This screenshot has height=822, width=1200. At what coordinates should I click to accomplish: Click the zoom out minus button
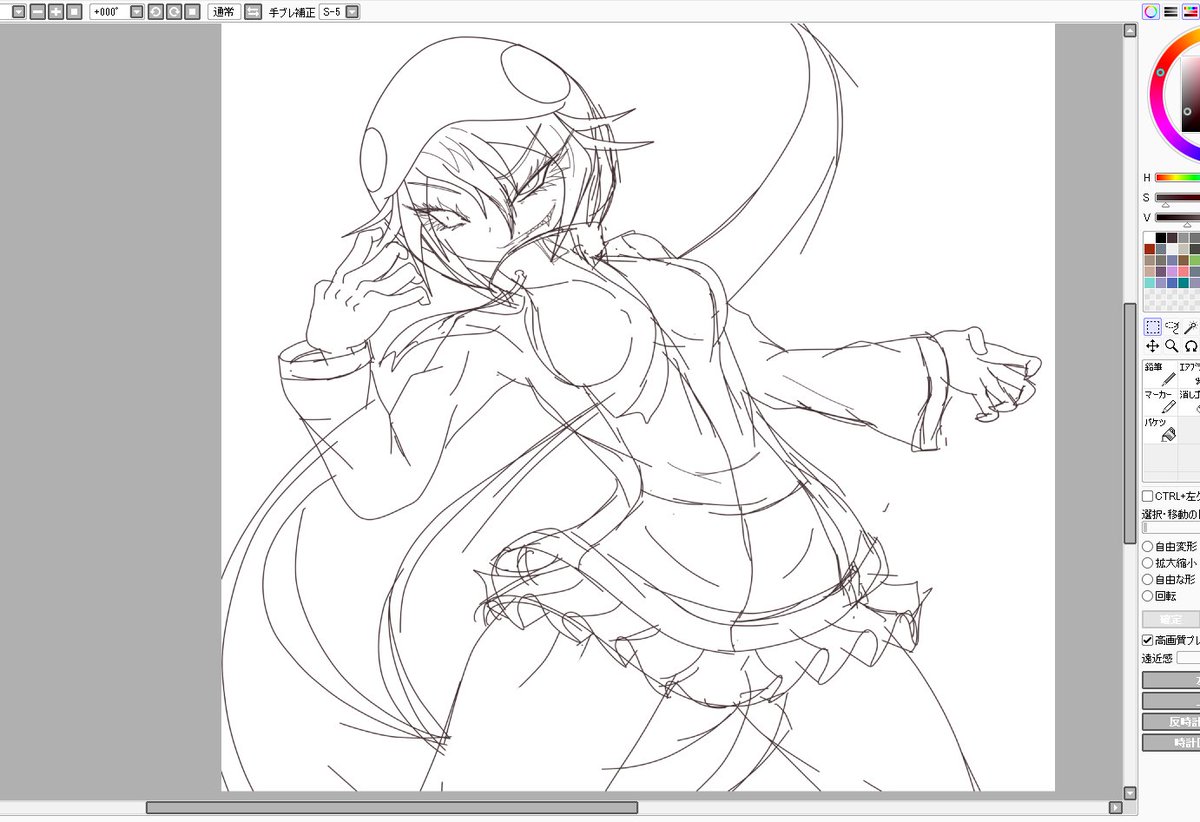click(37, 12)
